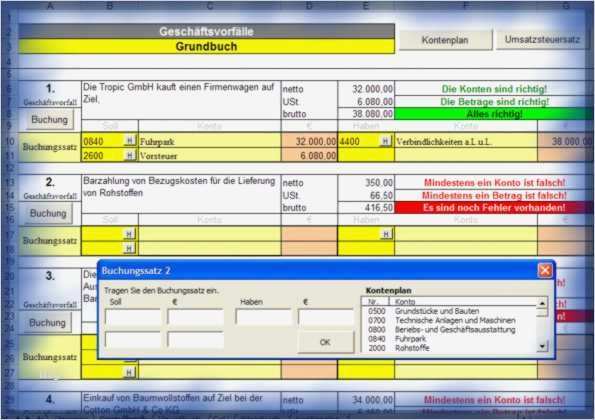Click the Haben amount cell 38.080,00
The height and width of the screenshot is (420, 595).
(565, 141)
